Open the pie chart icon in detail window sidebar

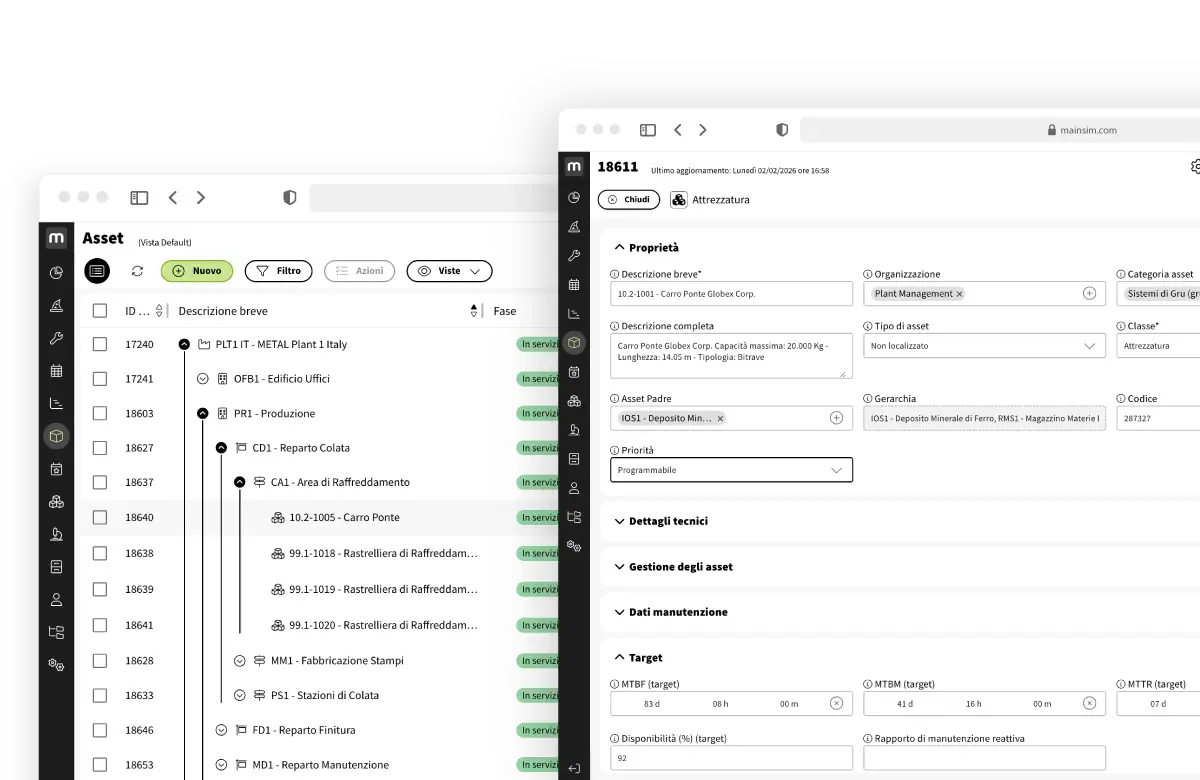click(574, 197)
